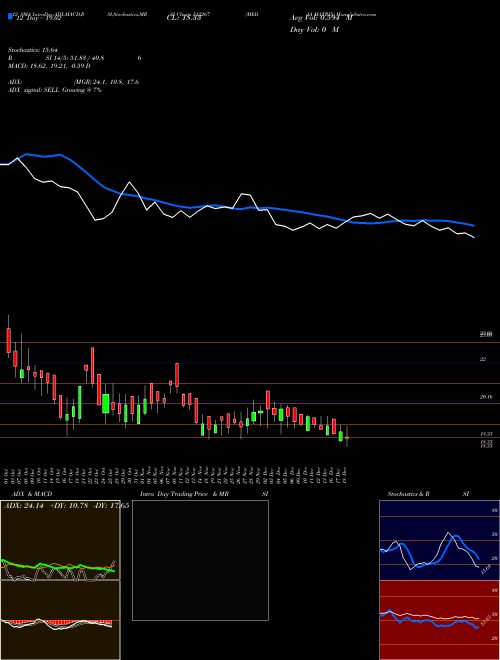Click the ADX indicator chart thumbnail
Viewport: 500px width, 660px height.
point(60,540)
